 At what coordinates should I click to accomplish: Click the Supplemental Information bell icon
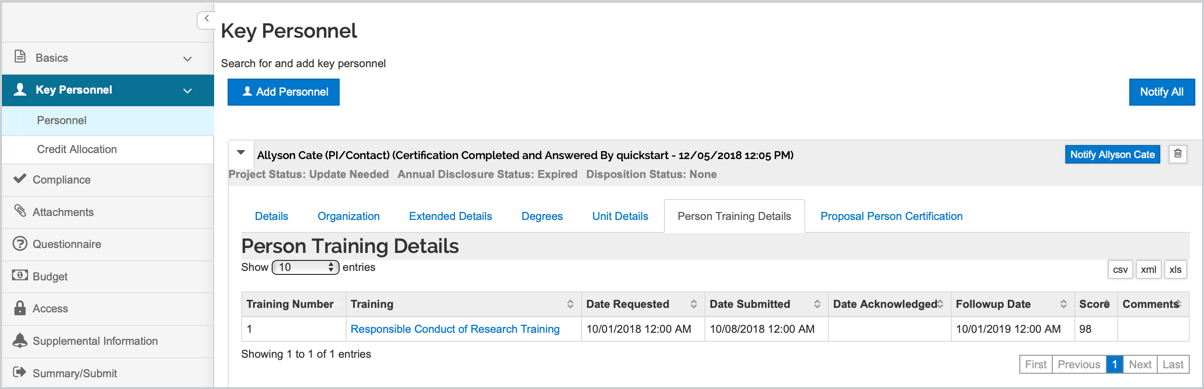pyautogui.click(x=20, y=340)
